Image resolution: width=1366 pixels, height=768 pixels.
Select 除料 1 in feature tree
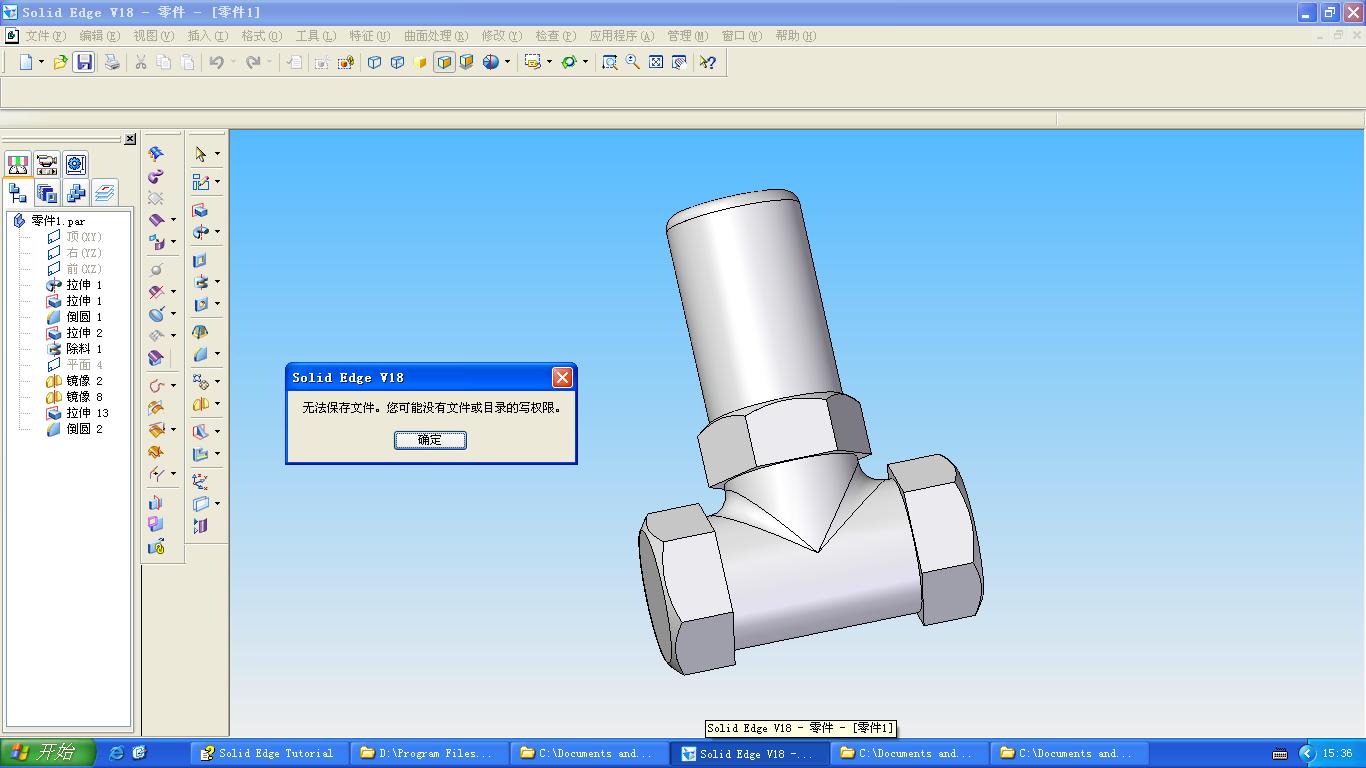(x=75, y=349)
